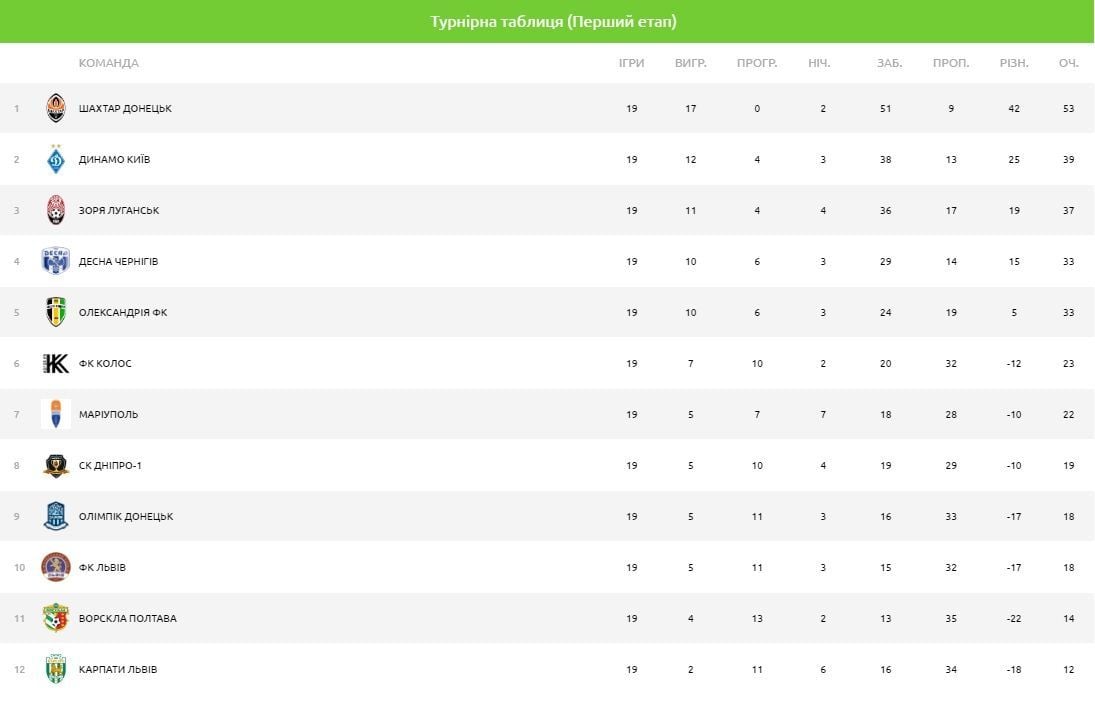Image resolution: width=1095 pixels, height=707 pixels.
Task: Click the SK Dnipro-1 crest
Action: click(x=56, y=465)
